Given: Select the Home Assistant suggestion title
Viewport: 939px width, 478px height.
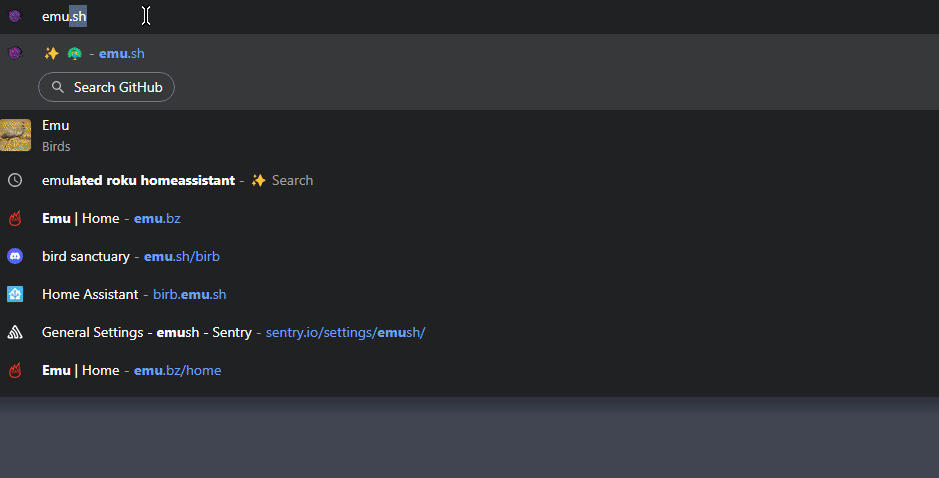Looking at the screenshot, I should pyautogui.click(x=90, y=294).
